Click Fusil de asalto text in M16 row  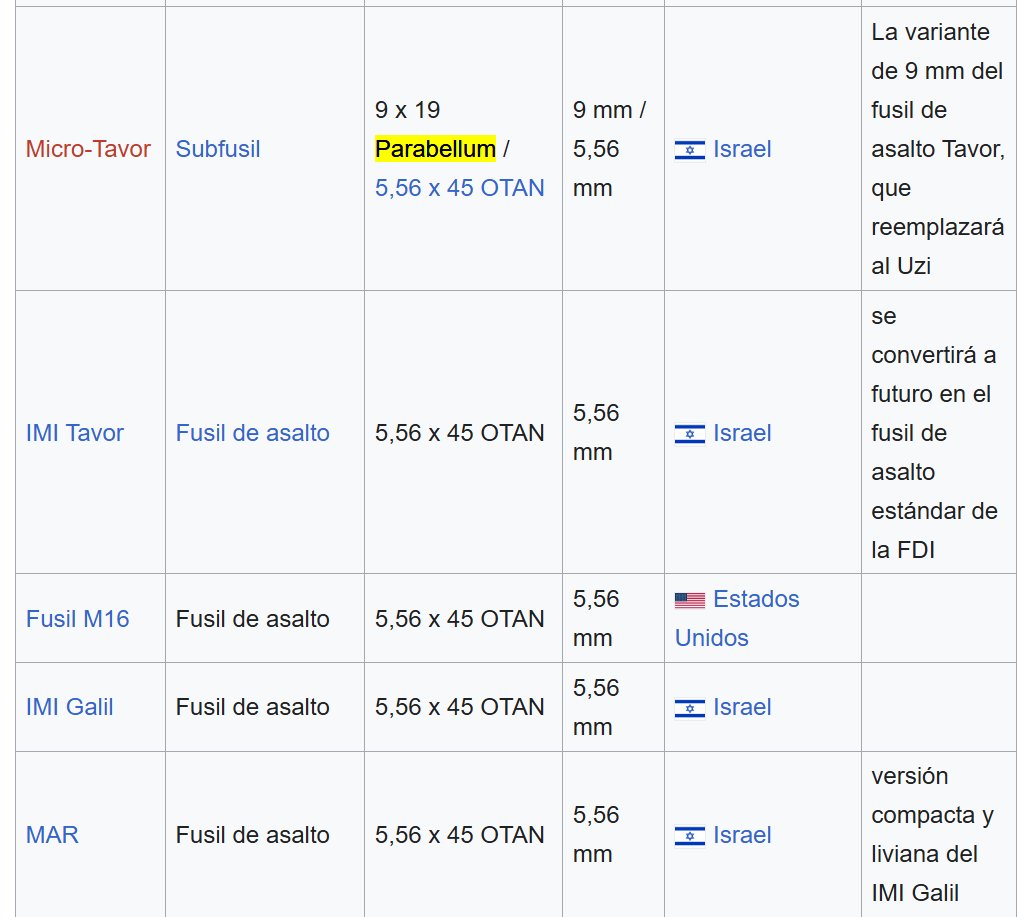tap(252, 619)
